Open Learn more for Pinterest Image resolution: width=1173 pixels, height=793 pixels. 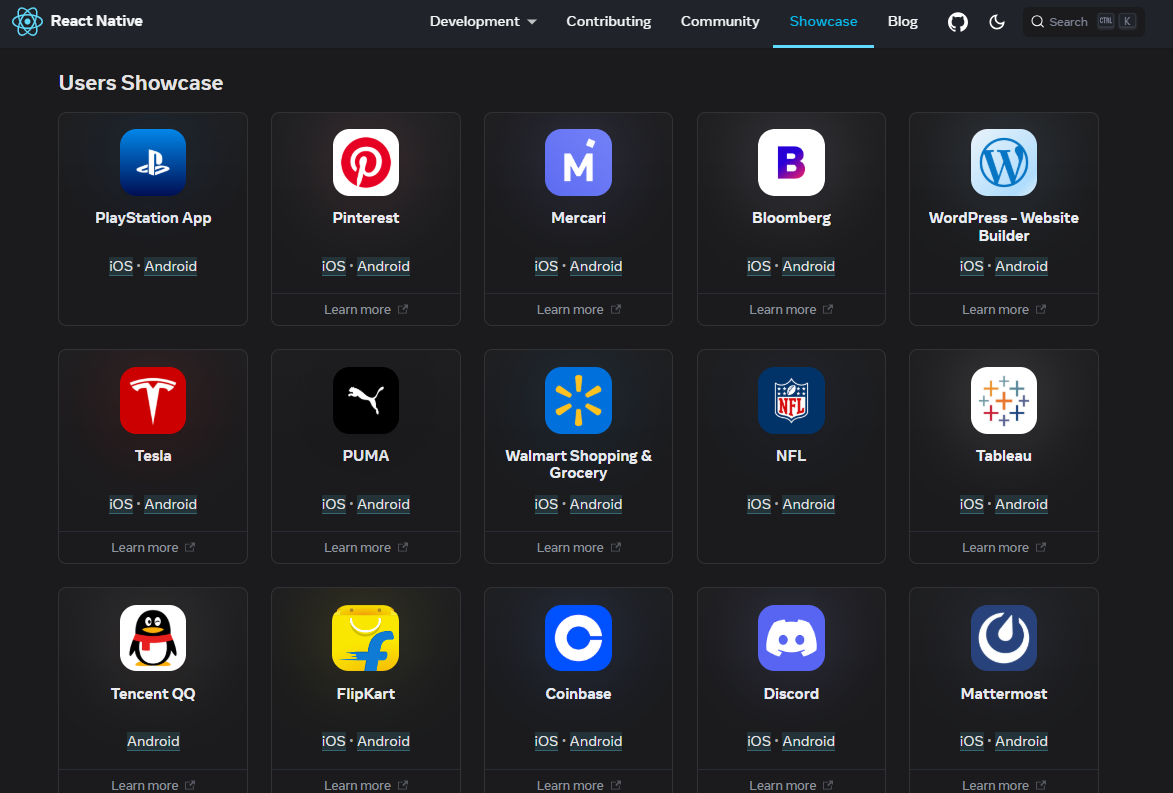366,309
